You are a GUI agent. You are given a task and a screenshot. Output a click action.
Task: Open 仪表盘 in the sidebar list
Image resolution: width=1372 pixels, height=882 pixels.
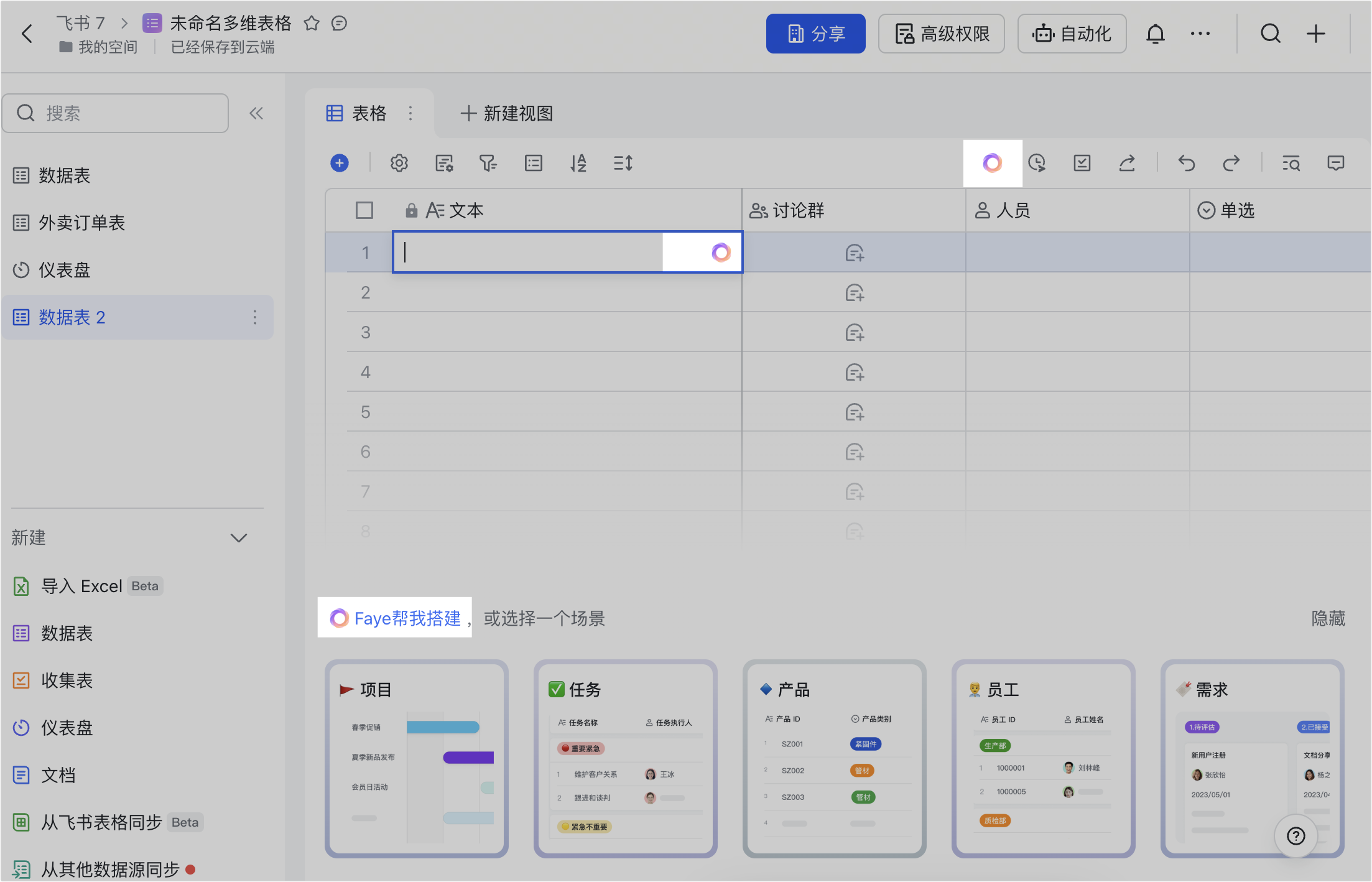(137, 270)
